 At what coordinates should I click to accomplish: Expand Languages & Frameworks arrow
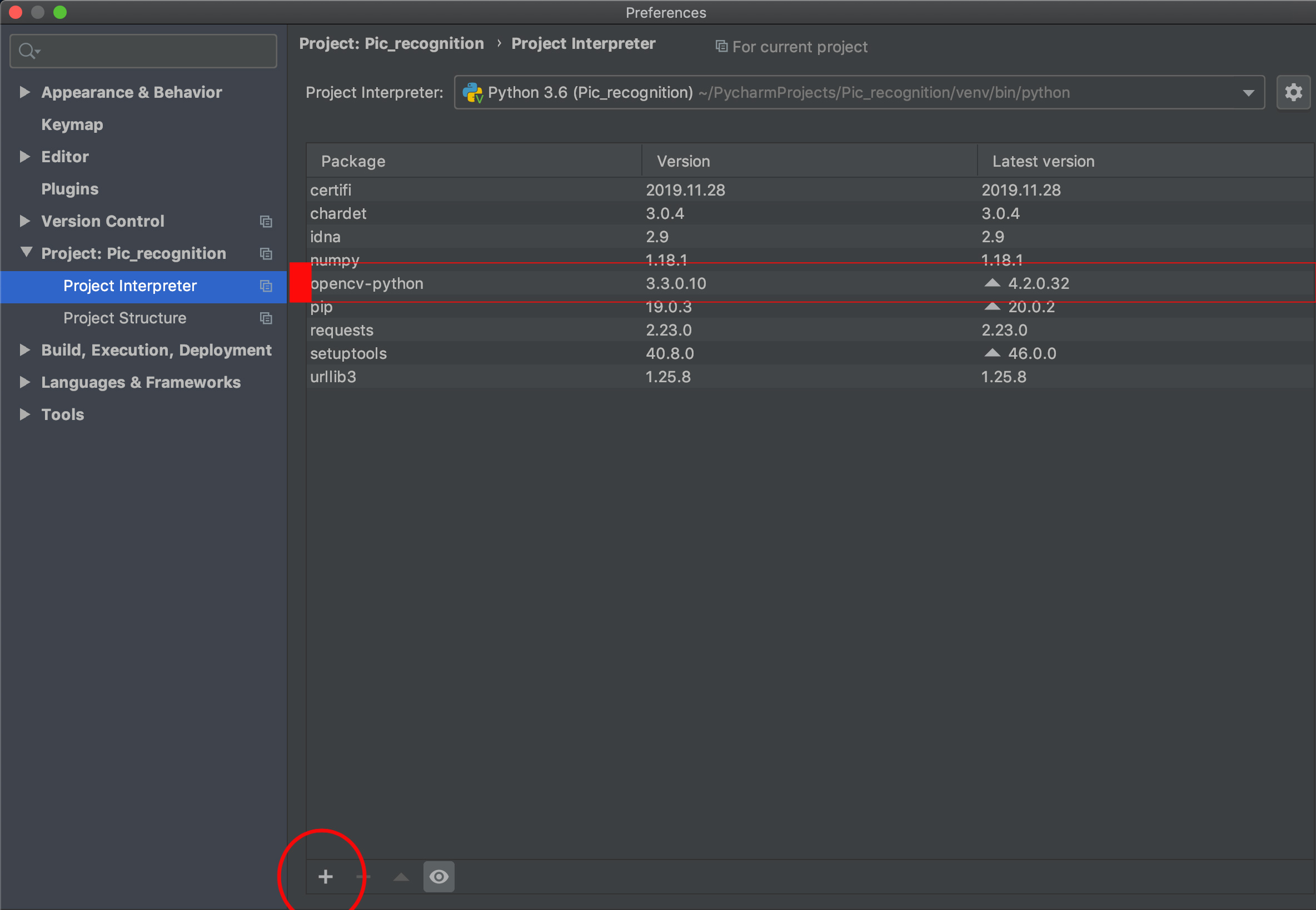(x=24, y=382)
